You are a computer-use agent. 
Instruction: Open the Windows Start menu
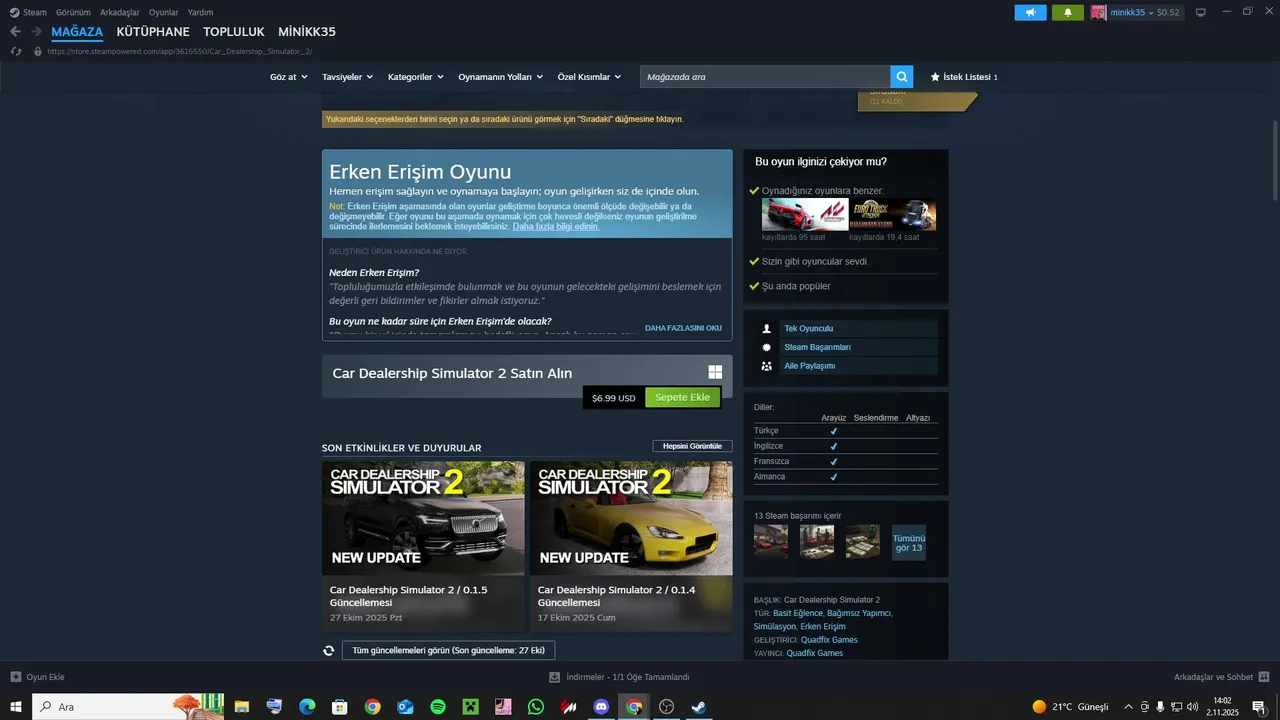click(x=16, y=707)
